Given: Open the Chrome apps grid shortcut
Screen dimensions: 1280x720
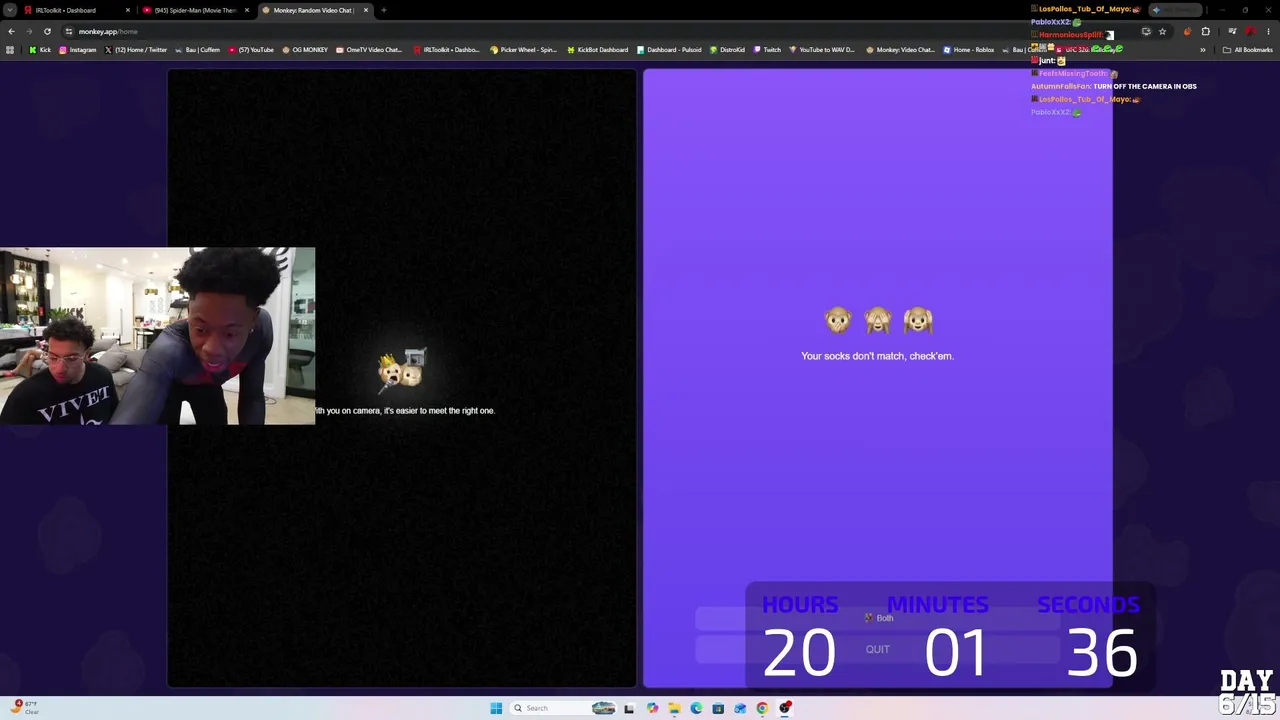Looking at the screenshot, I should click(x=10, y=50).
